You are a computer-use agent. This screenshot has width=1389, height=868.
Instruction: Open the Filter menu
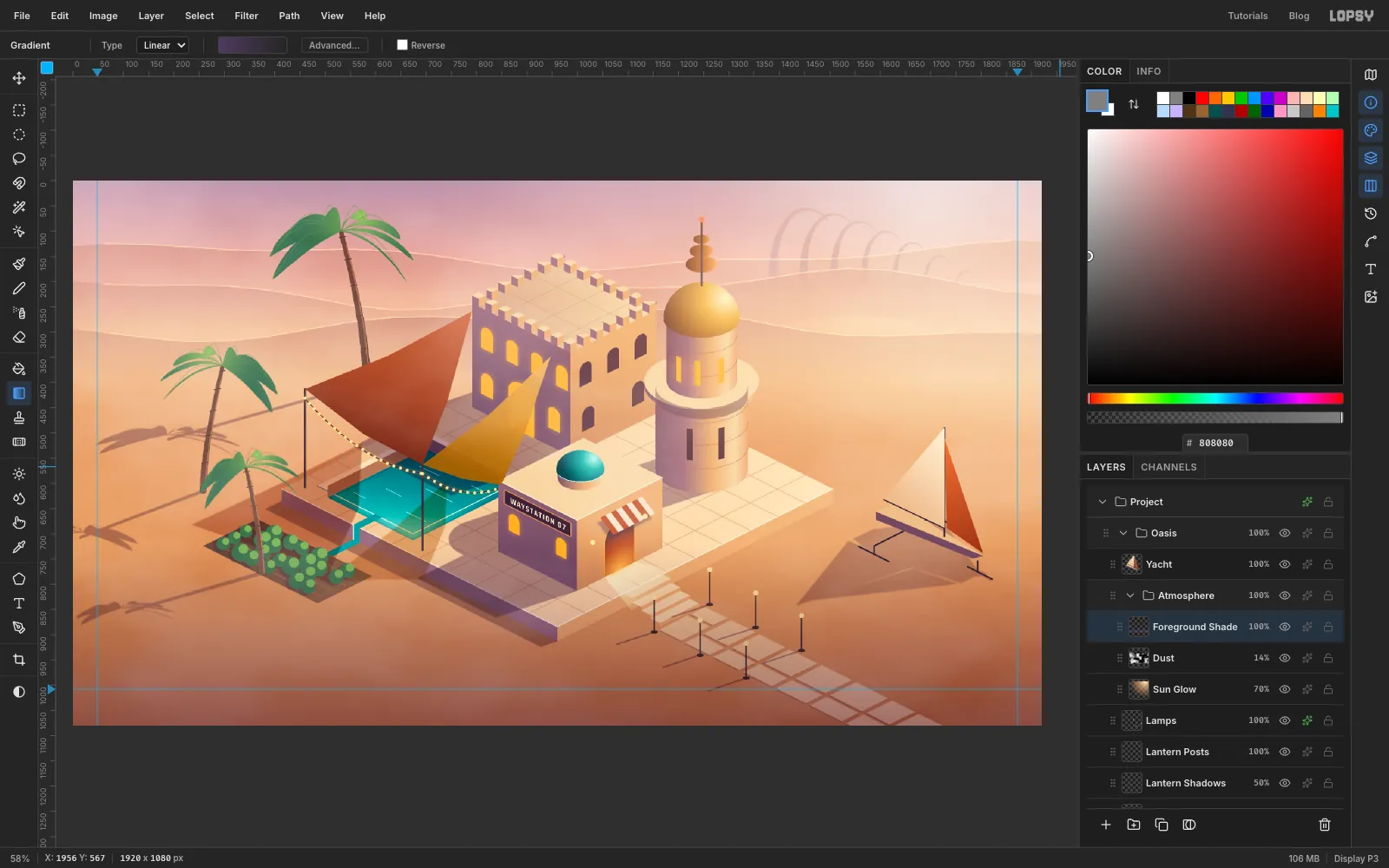point(247,16)
